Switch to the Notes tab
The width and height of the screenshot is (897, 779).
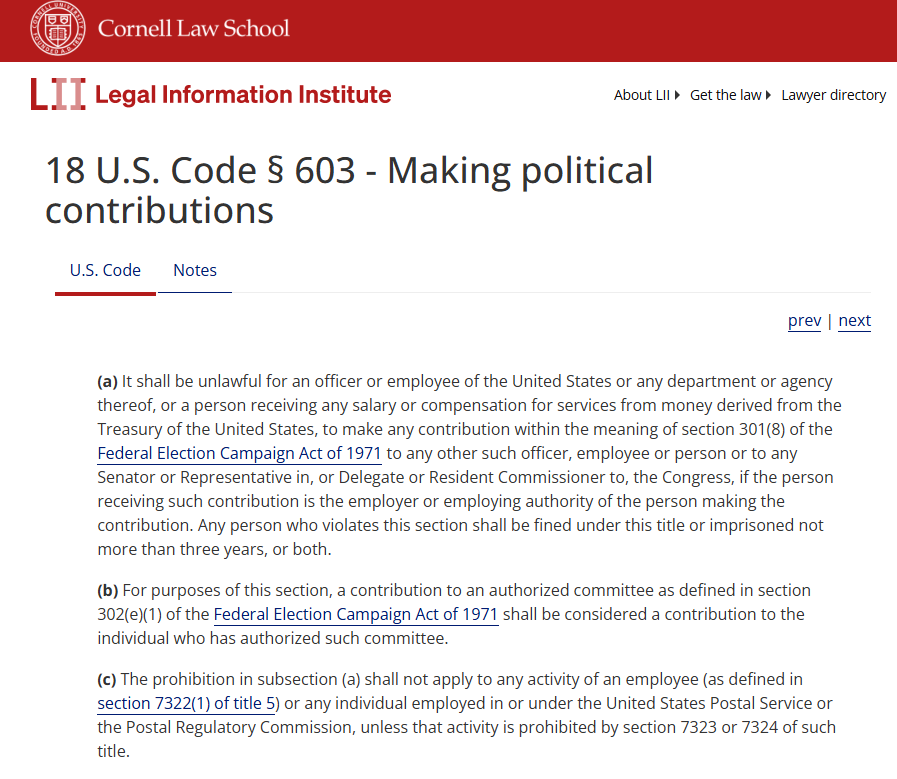coord(195,271)
